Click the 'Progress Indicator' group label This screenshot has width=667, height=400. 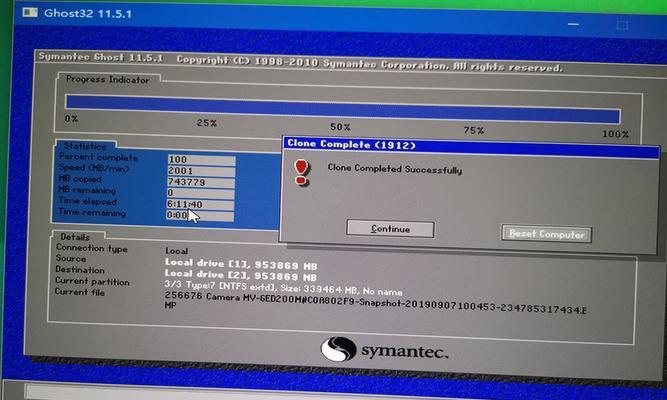point(108,80)
